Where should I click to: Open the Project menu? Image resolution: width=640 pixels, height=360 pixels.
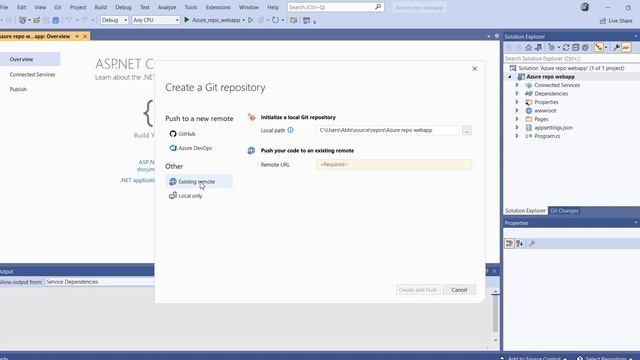point(78,7)
